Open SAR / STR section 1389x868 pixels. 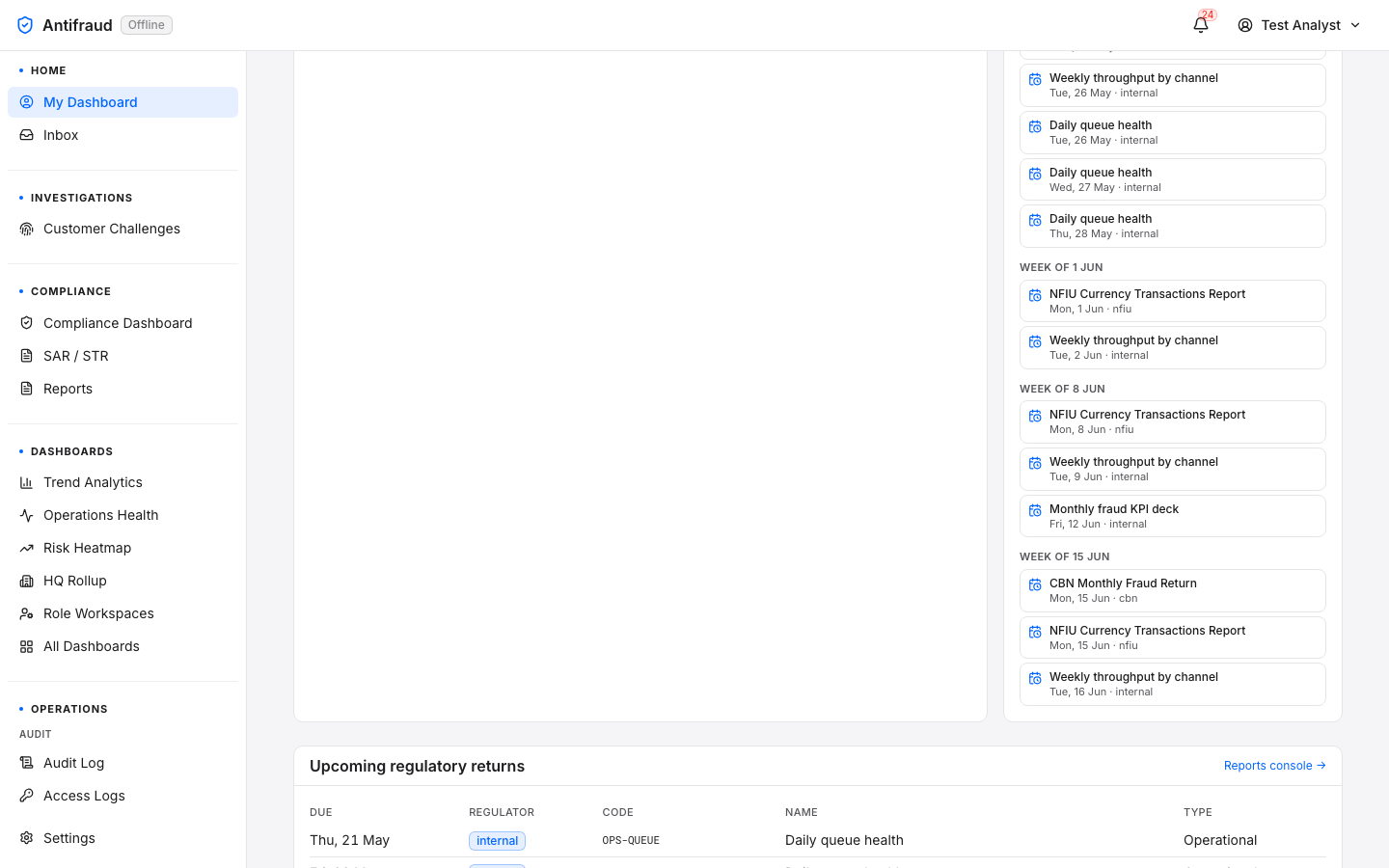coord(123,356)
